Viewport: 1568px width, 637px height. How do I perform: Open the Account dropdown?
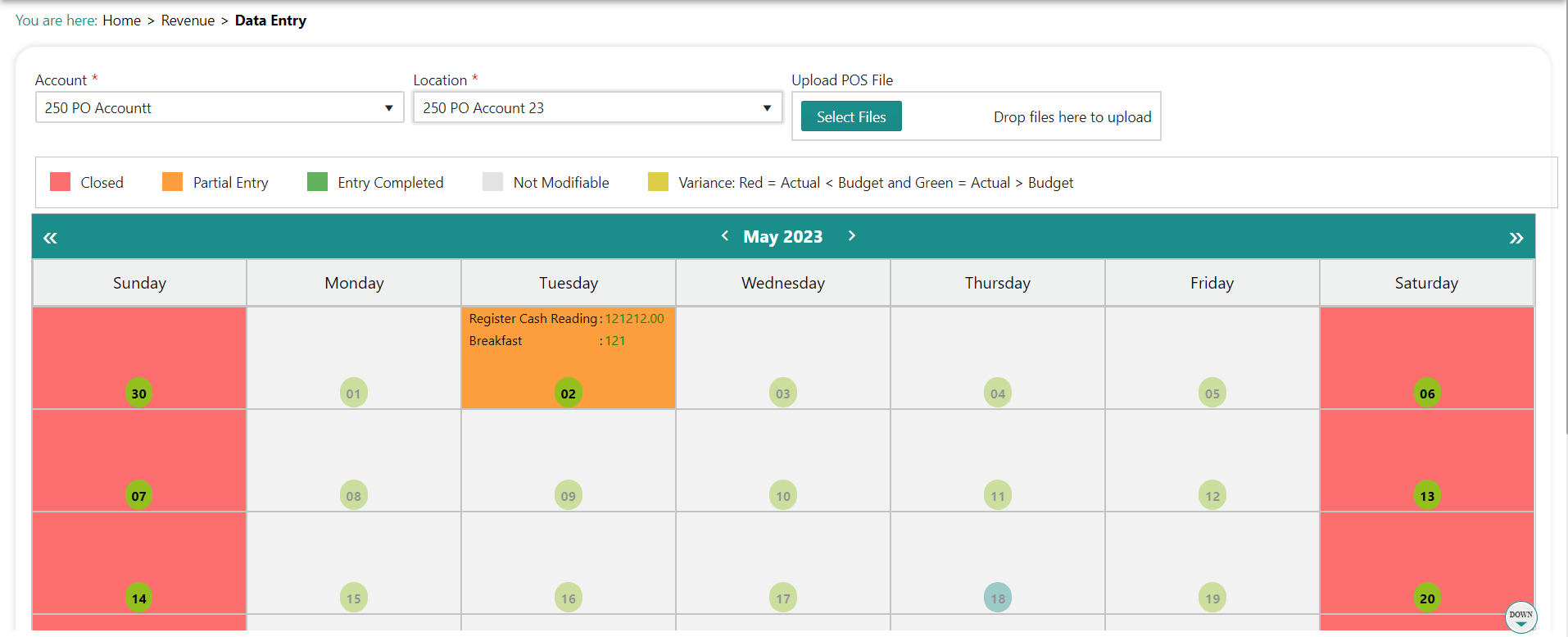pos(220,108)
